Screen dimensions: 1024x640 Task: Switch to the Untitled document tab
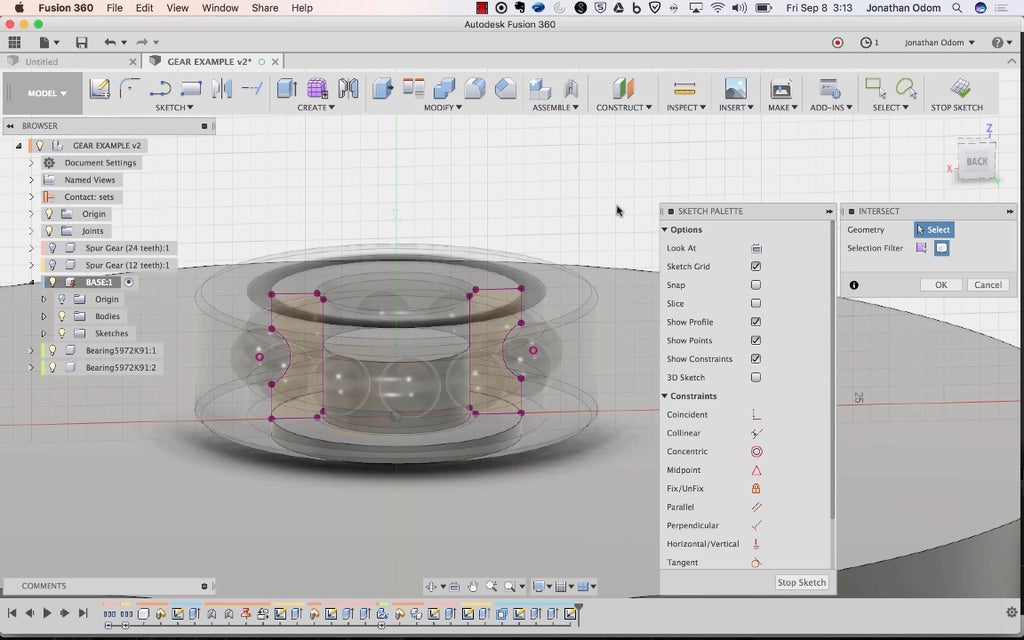(x=42, y=62)
